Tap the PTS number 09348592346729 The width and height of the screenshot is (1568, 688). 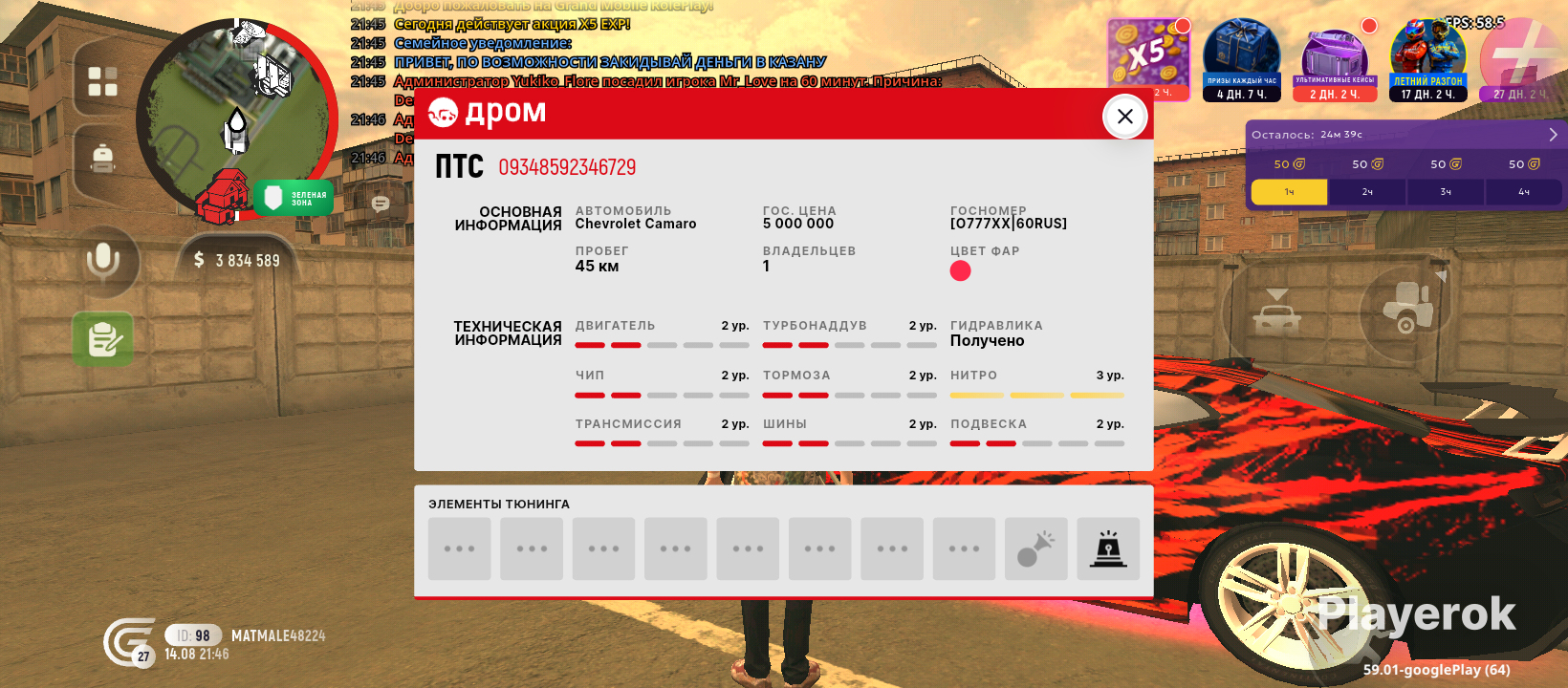(567, 167)
